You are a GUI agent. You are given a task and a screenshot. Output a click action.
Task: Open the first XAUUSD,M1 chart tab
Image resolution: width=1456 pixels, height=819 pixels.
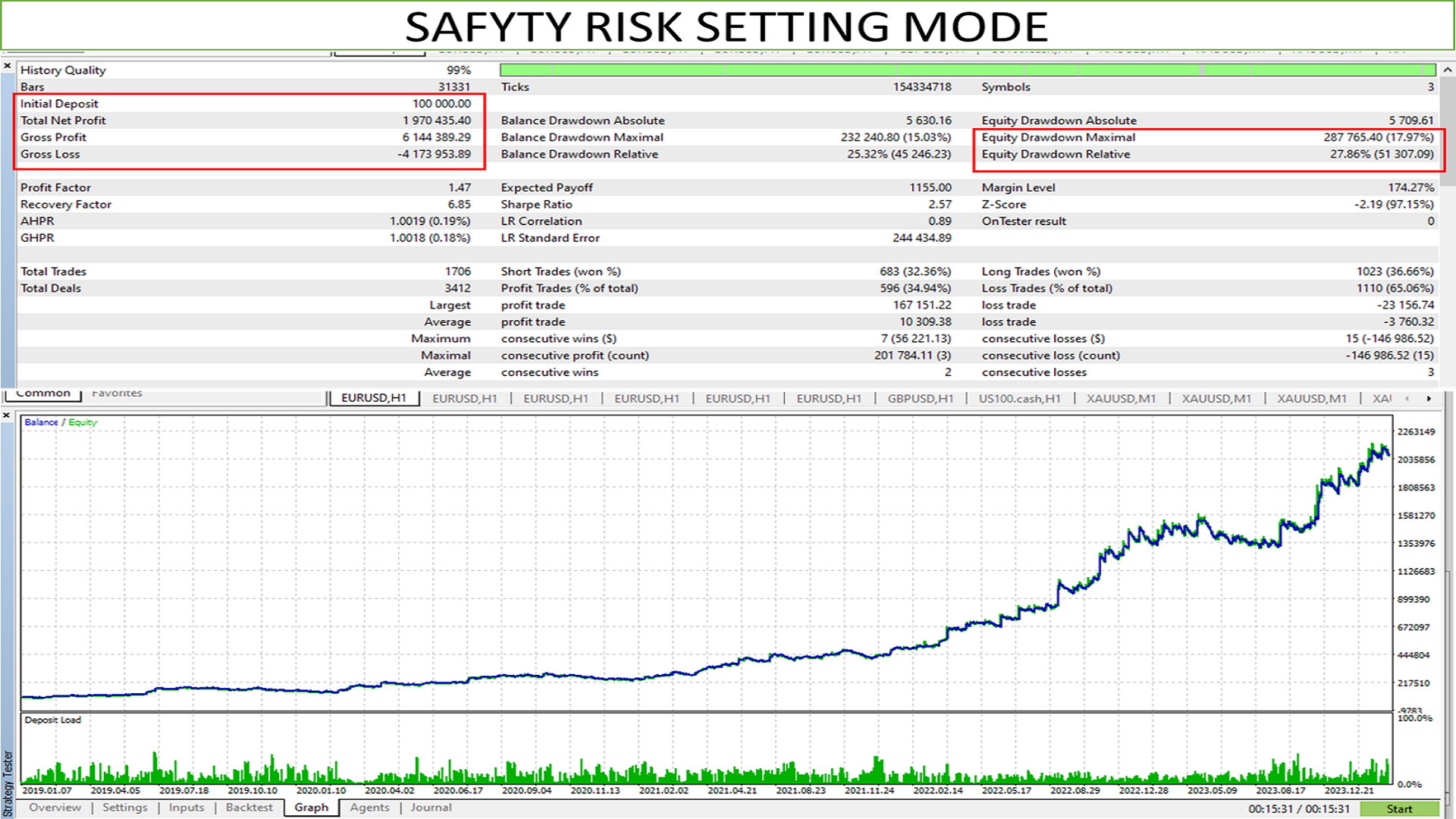pos(1121,398)
